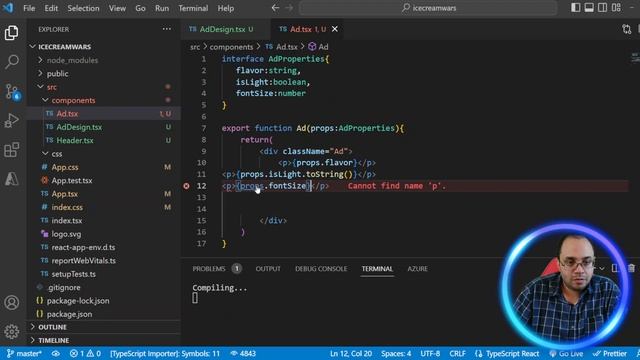This screenshot has height=360, width=640.
Task: Open the Run menu
Action: 162,8
